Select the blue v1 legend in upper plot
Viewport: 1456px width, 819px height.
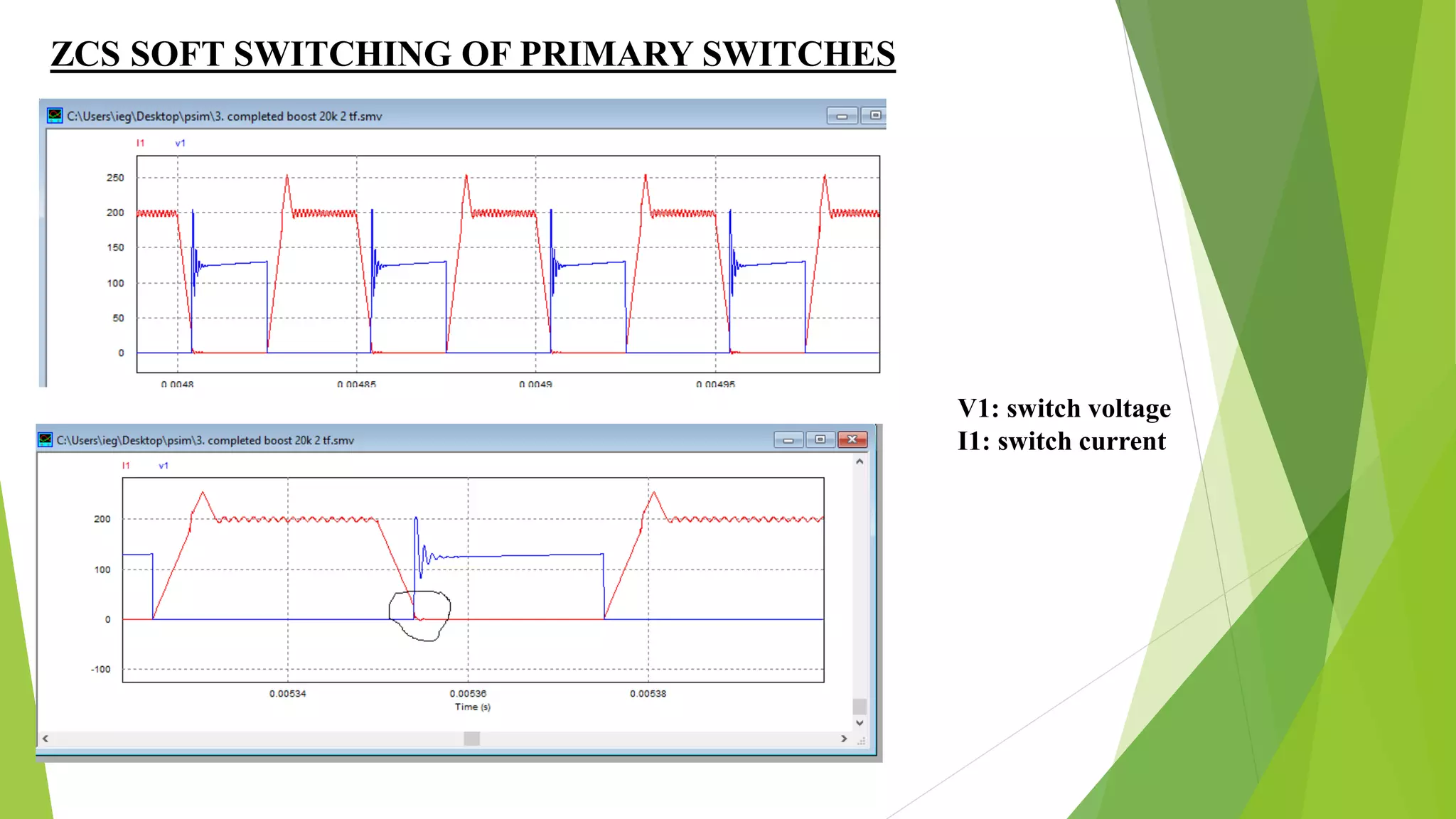pyautogui.click(x=181, y=143)
